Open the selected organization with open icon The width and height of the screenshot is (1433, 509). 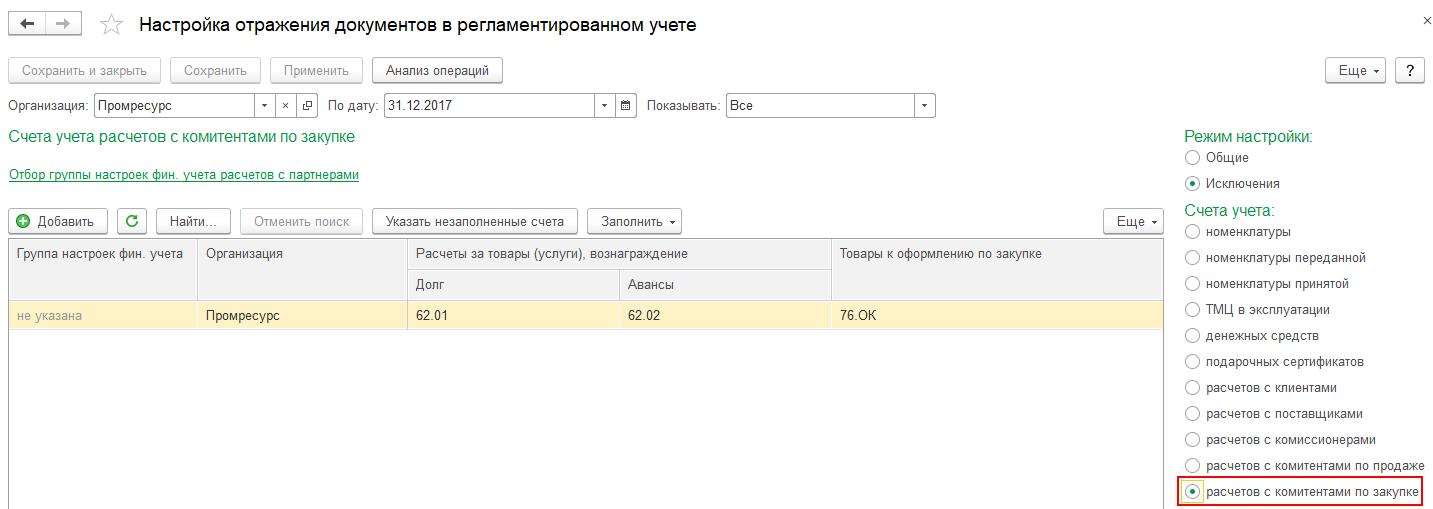point(307,105)
